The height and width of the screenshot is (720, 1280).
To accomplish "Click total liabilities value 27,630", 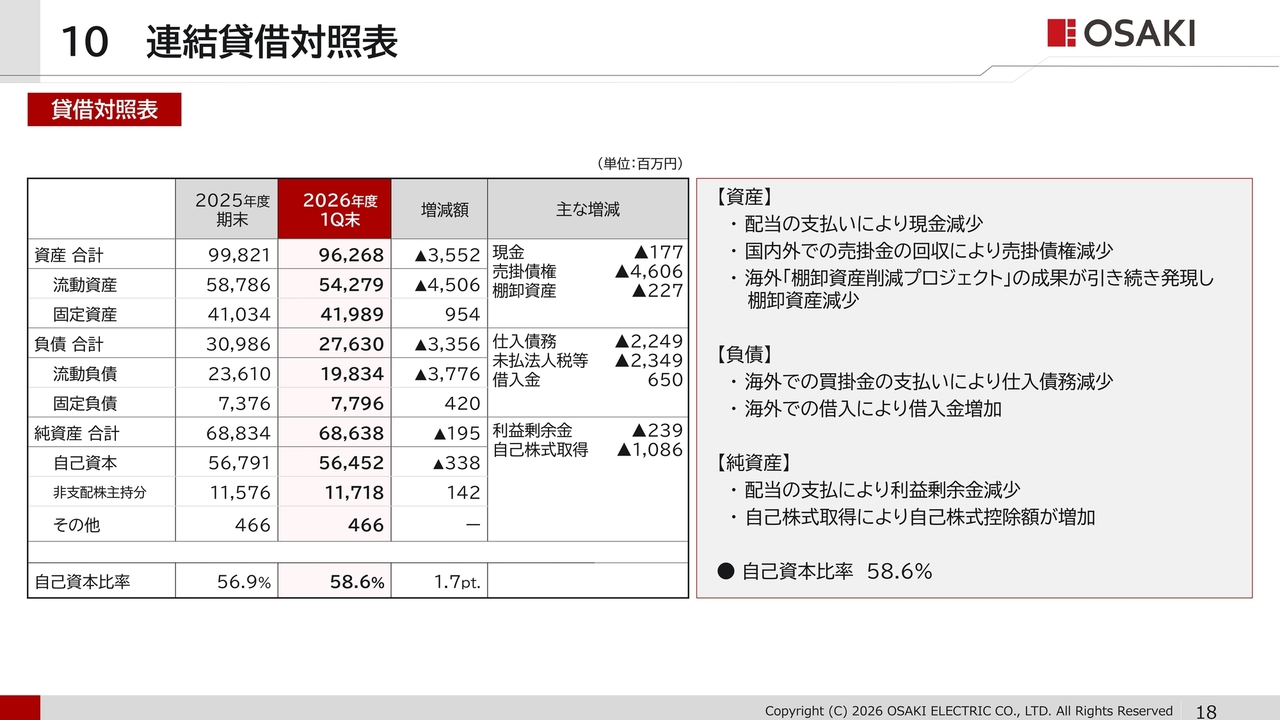I will [x=351, y=344].
